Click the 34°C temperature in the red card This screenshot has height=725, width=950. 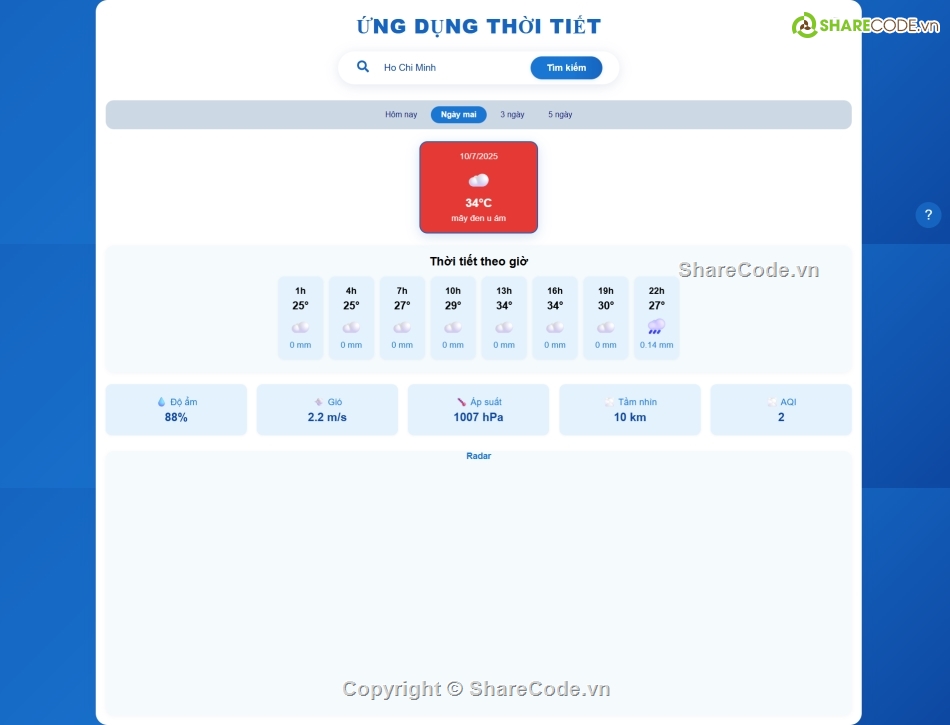[x=479, y=203]
